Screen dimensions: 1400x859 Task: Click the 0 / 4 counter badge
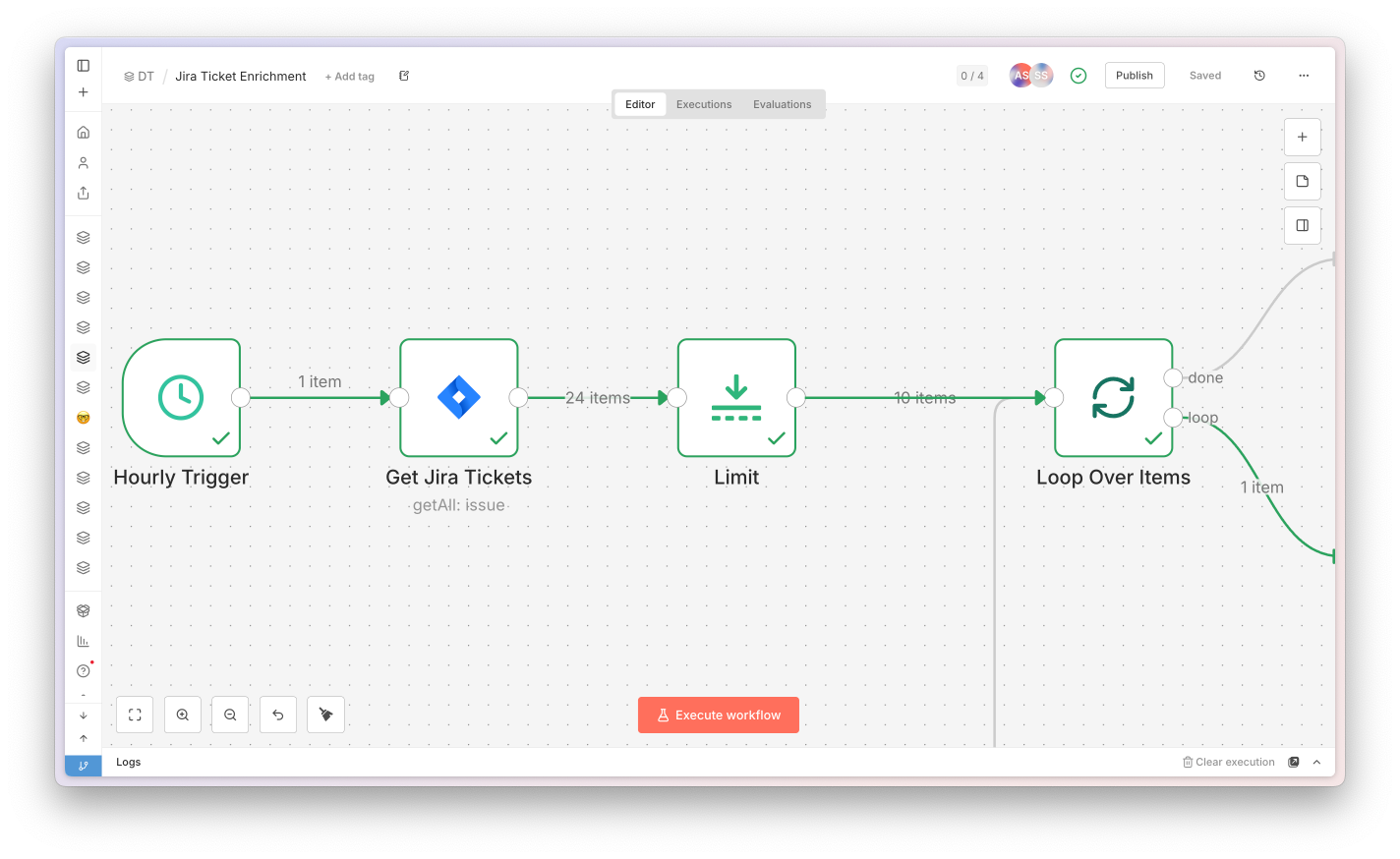972,76
